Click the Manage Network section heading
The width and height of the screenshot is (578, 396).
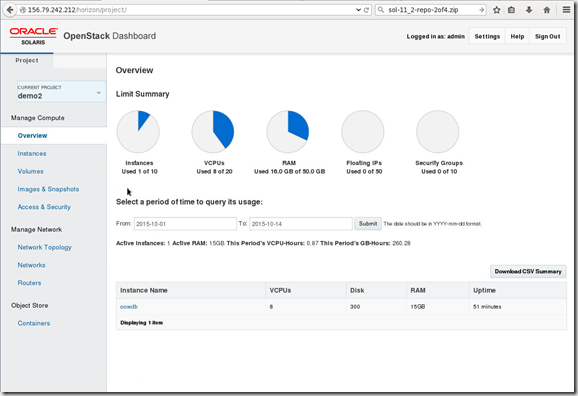point(36,229)
